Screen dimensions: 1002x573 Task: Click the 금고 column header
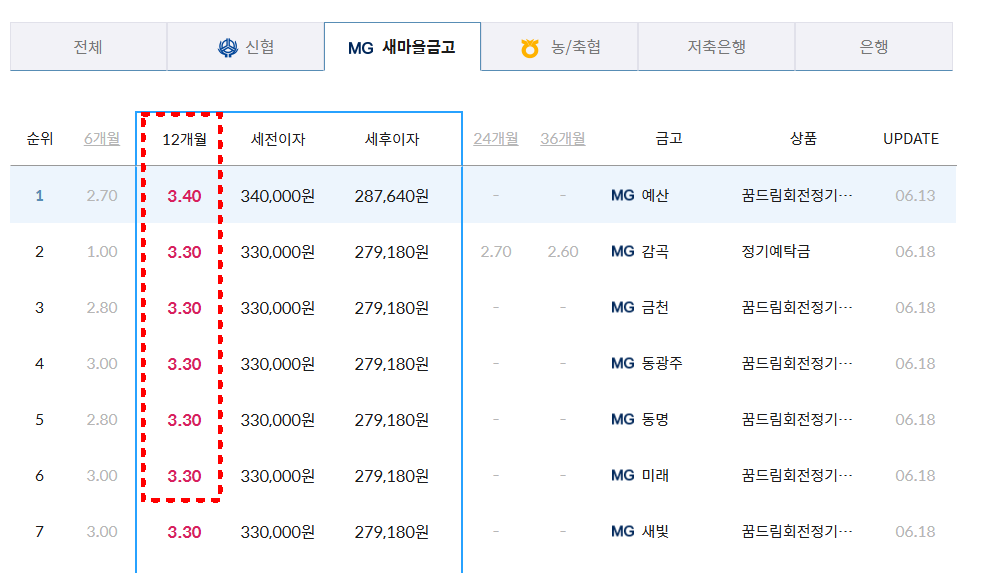669,139
